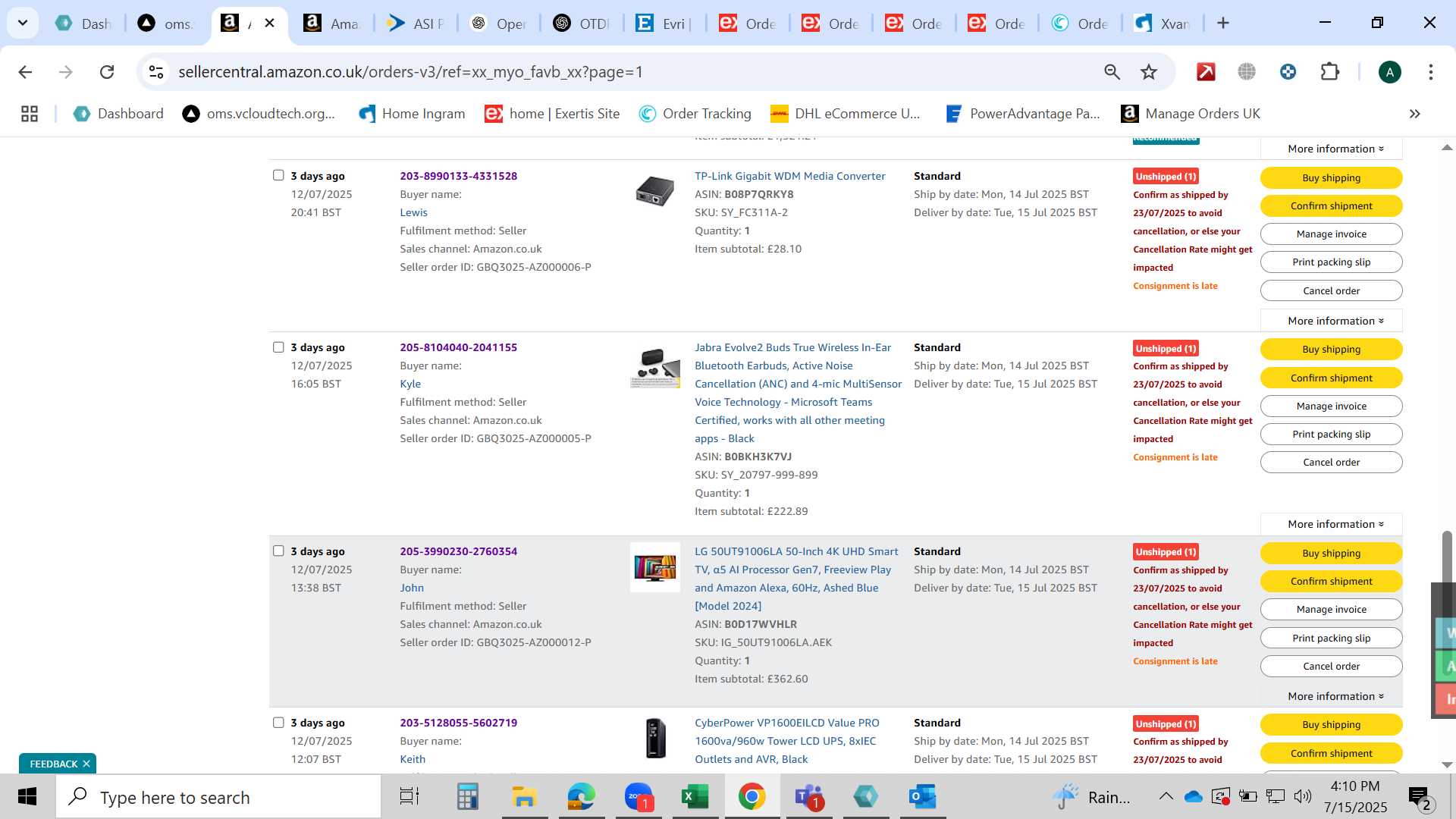Viewport: 1456px width, 819px height.
Task: Open Microsoft Edge from taskbar
Action: click(x=582, y=797)
